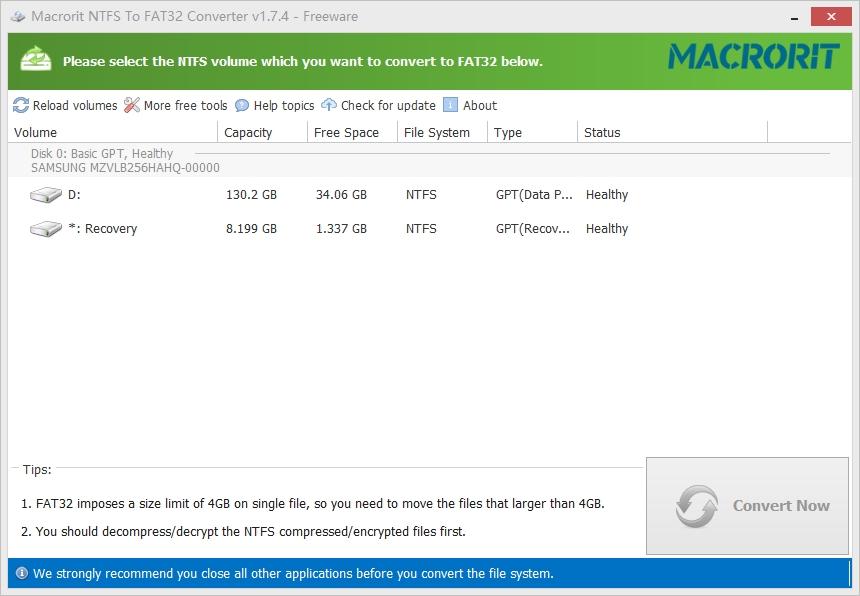Click the app icon in title bar

(x=18, y=16)
